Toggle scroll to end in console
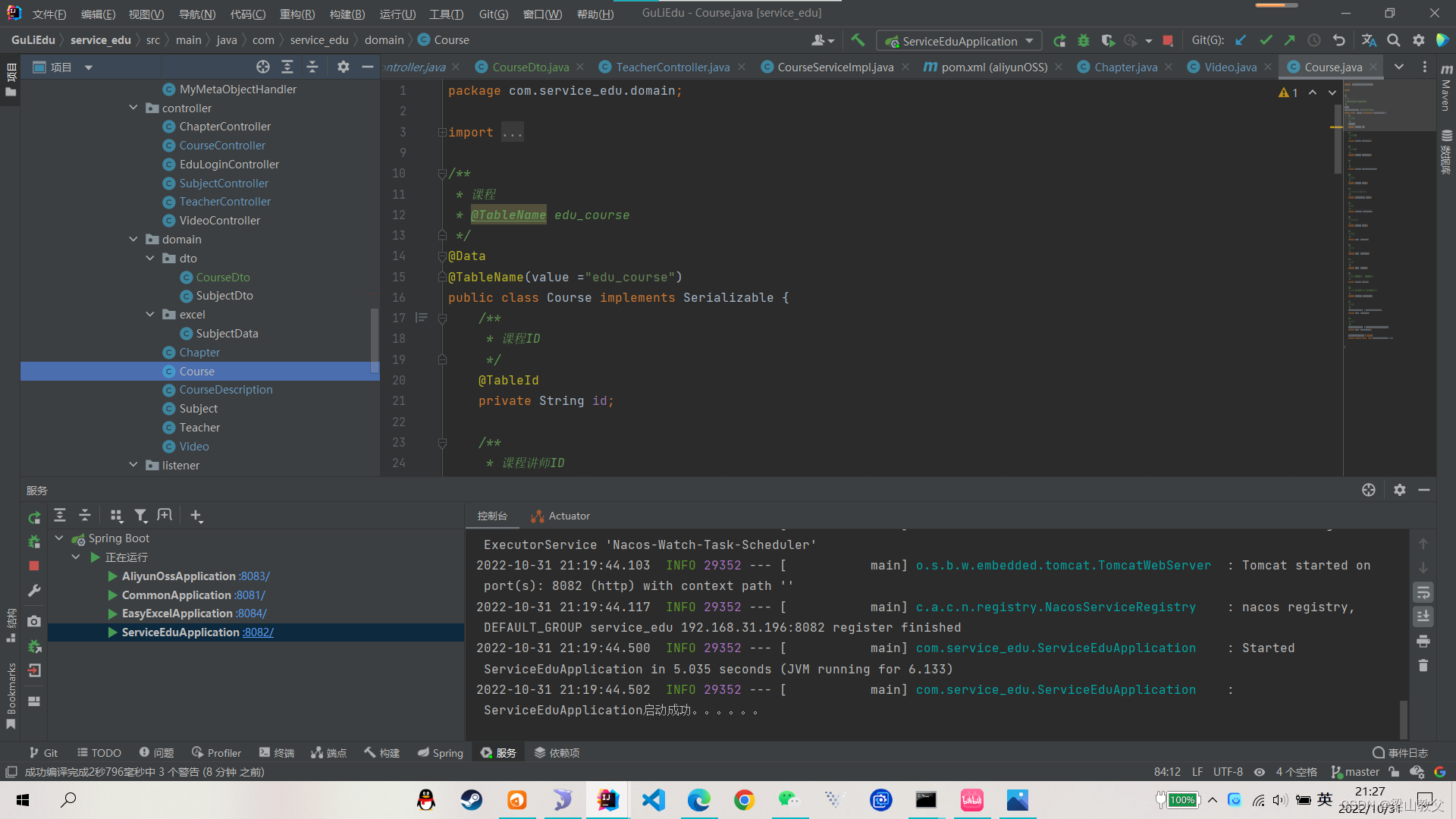 1423,617
